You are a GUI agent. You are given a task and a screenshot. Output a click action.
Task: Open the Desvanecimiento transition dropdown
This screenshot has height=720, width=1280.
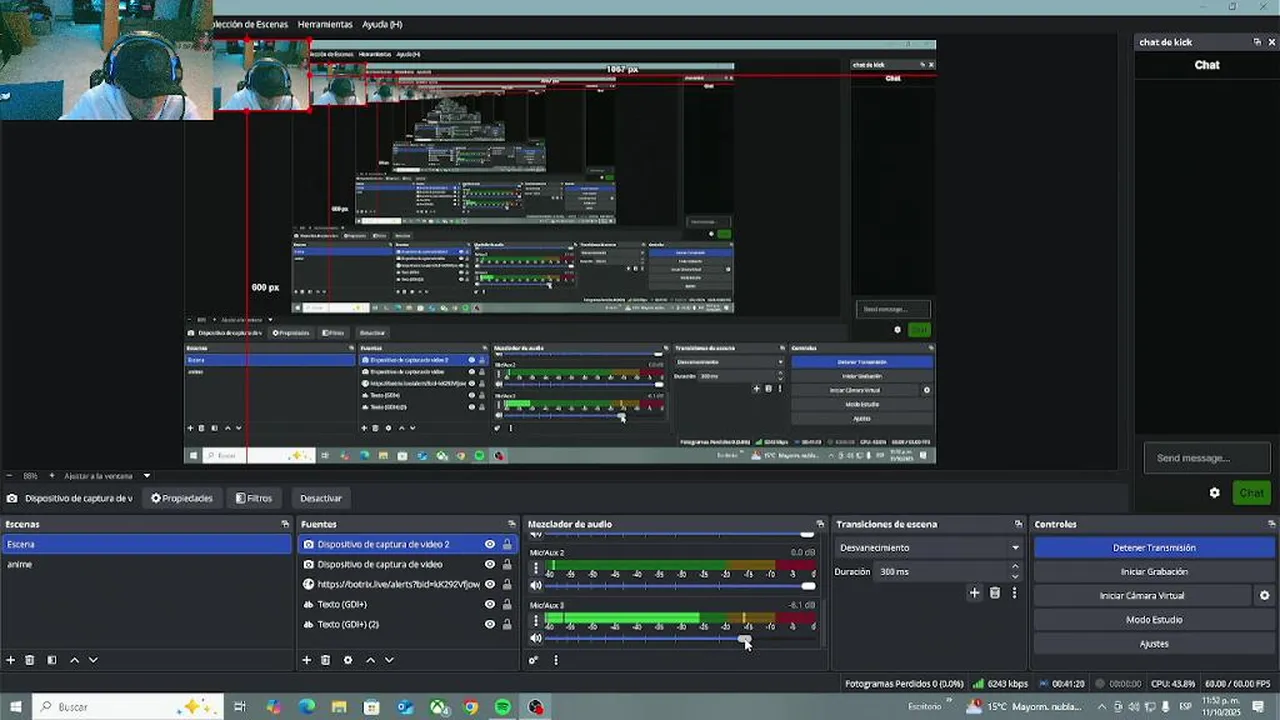[x=929, y=548]
